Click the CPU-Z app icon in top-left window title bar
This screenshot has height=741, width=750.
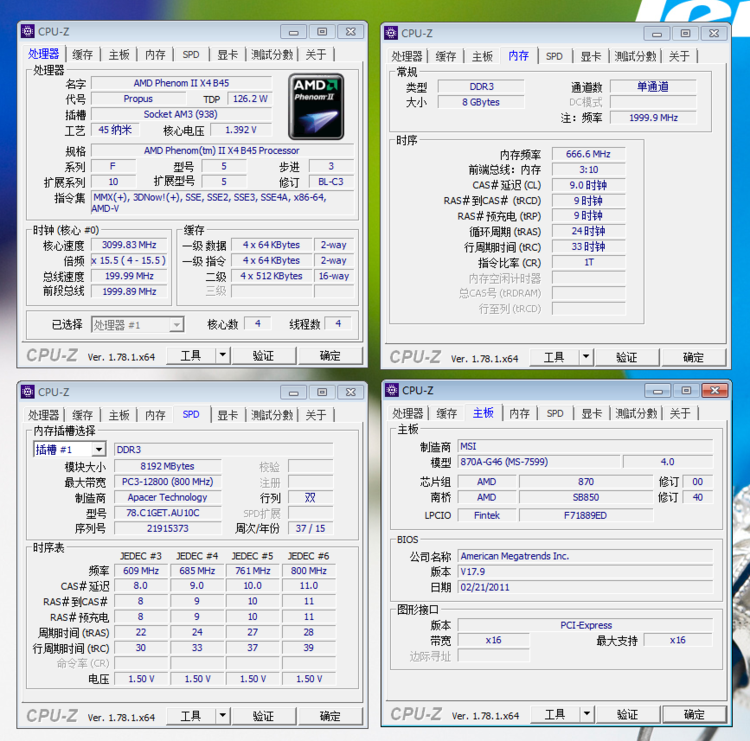tap(28, 32)
